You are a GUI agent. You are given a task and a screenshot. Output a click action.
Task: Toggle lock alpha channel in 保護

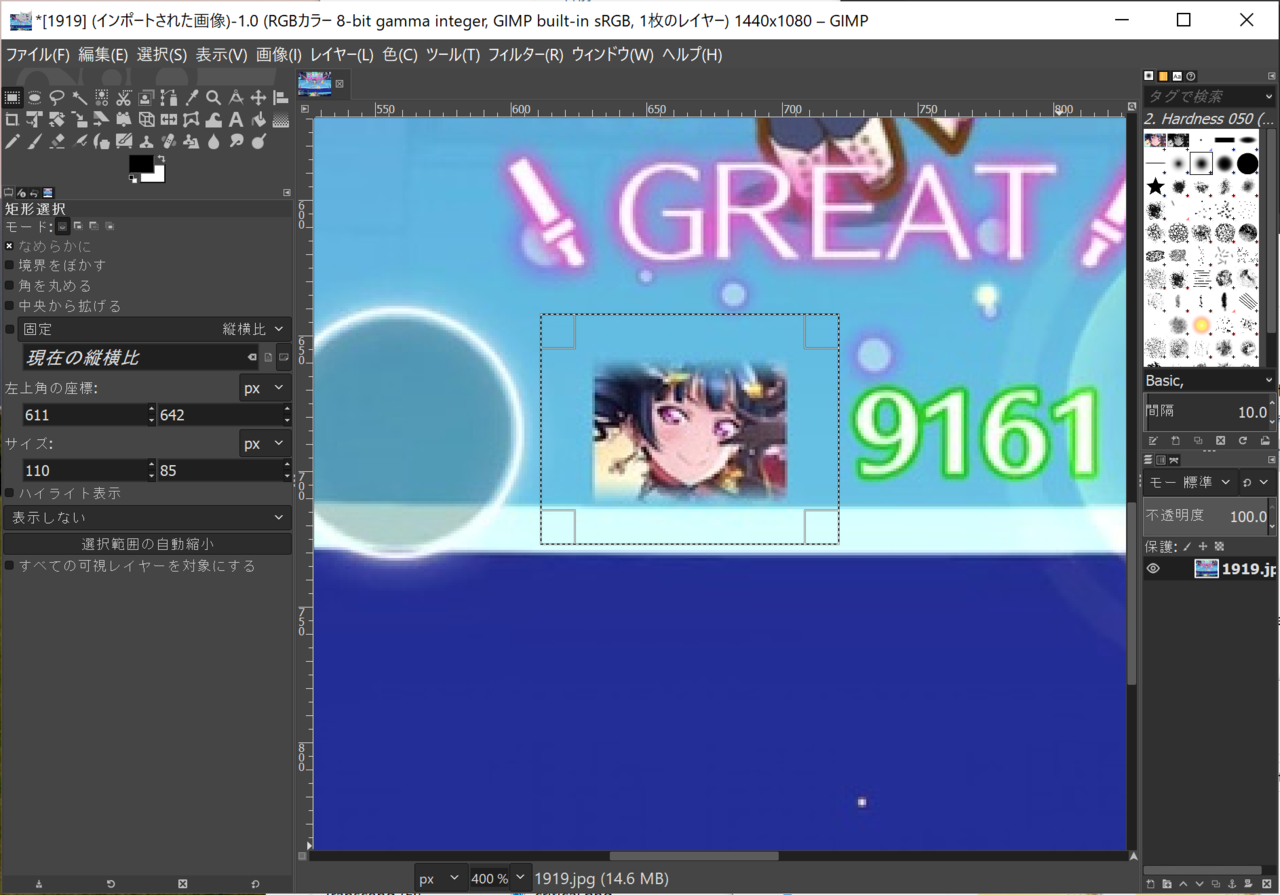tap(1219, 546)
